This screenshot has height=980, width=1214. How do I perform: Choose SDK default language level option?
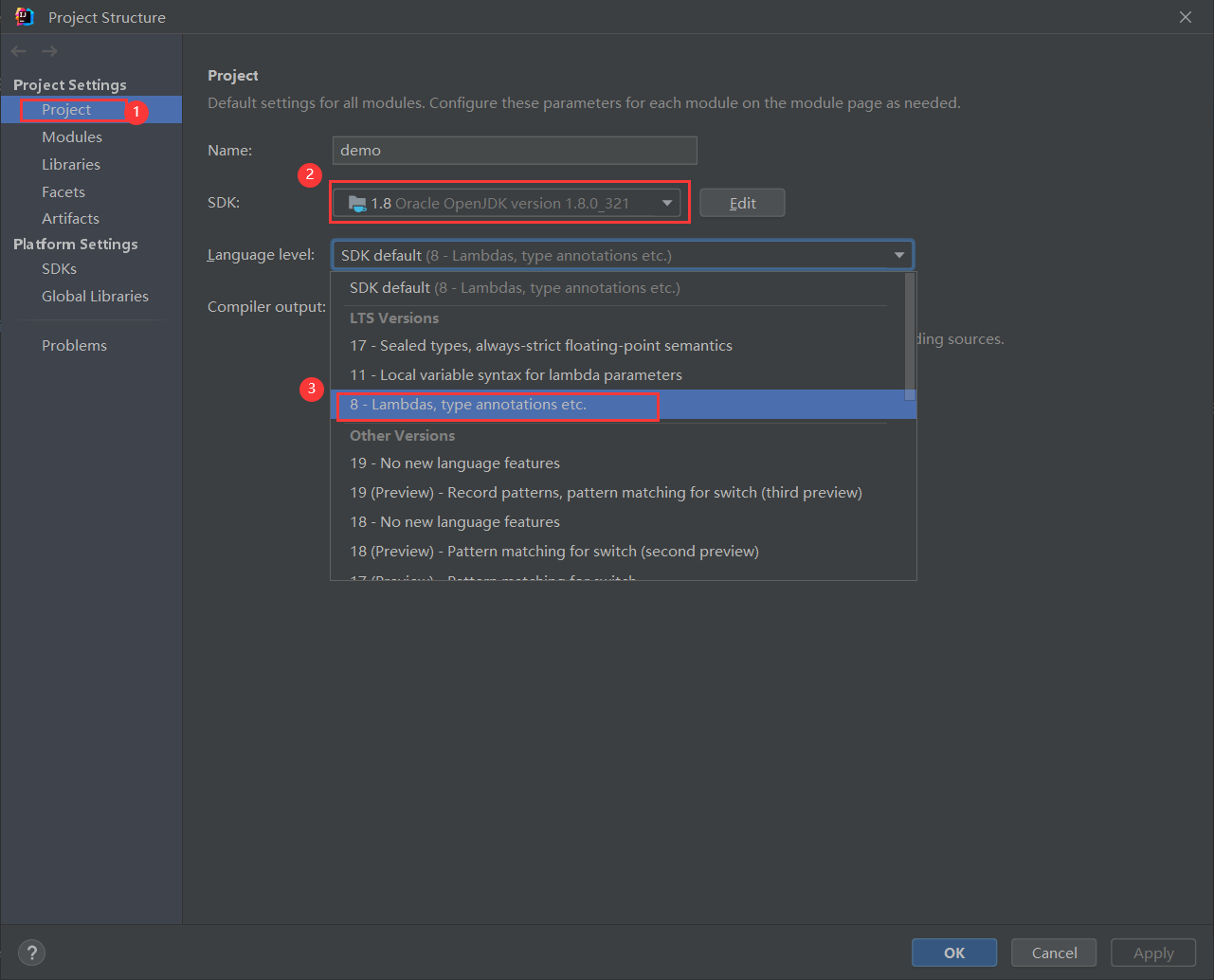(618, 288)
